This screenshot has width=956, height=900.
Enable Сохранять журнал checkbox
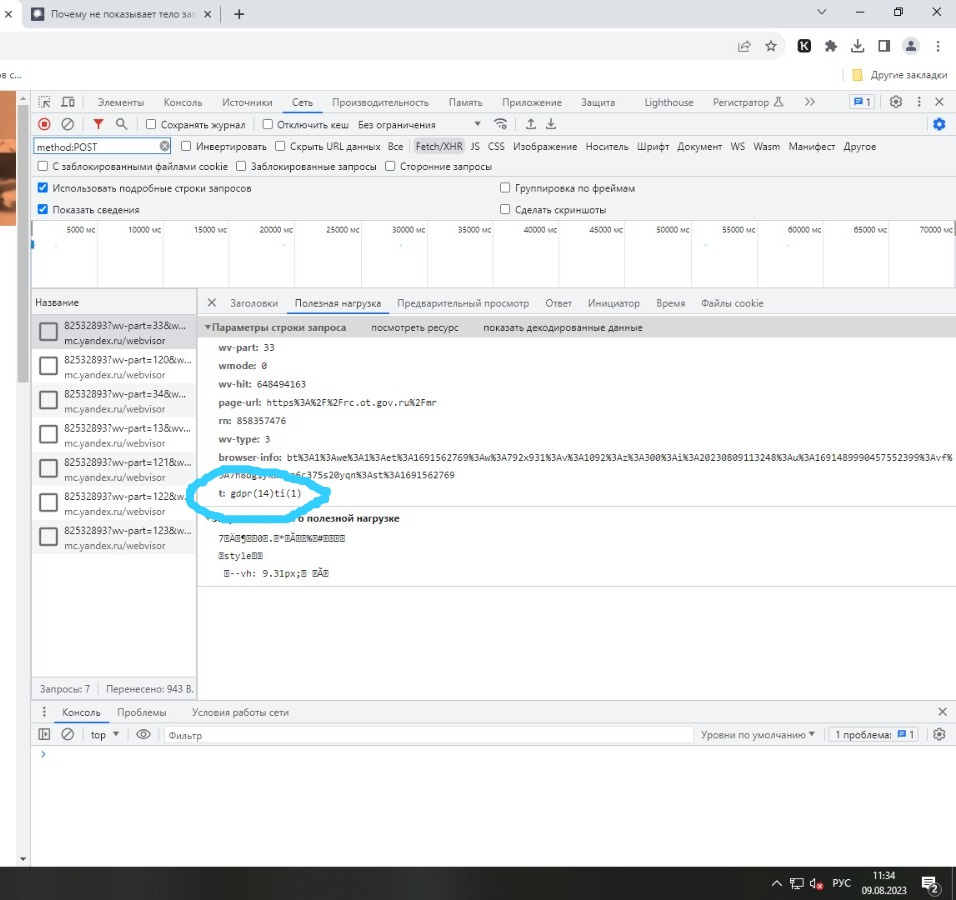click(x=151, y=124)
